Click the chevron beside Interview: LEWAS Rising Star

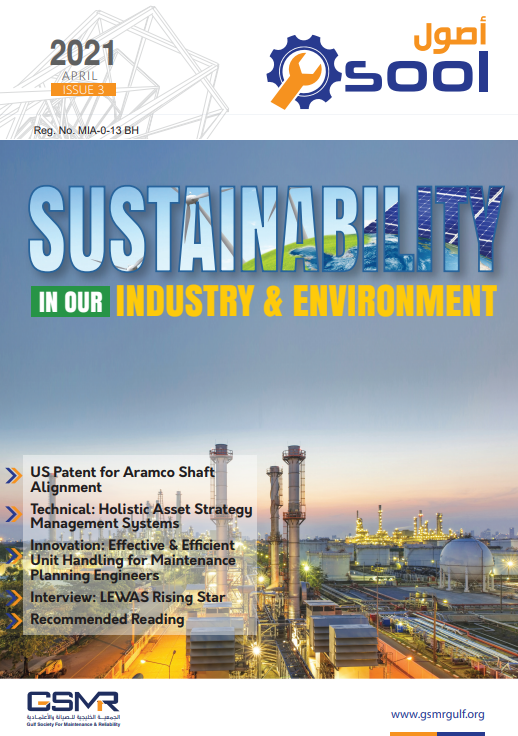click(x=14, y=598)
